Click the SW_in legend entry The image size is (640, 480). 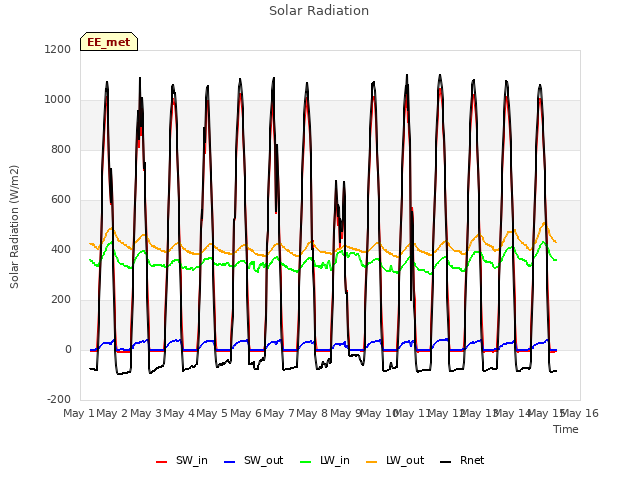[x=182, y=461]
